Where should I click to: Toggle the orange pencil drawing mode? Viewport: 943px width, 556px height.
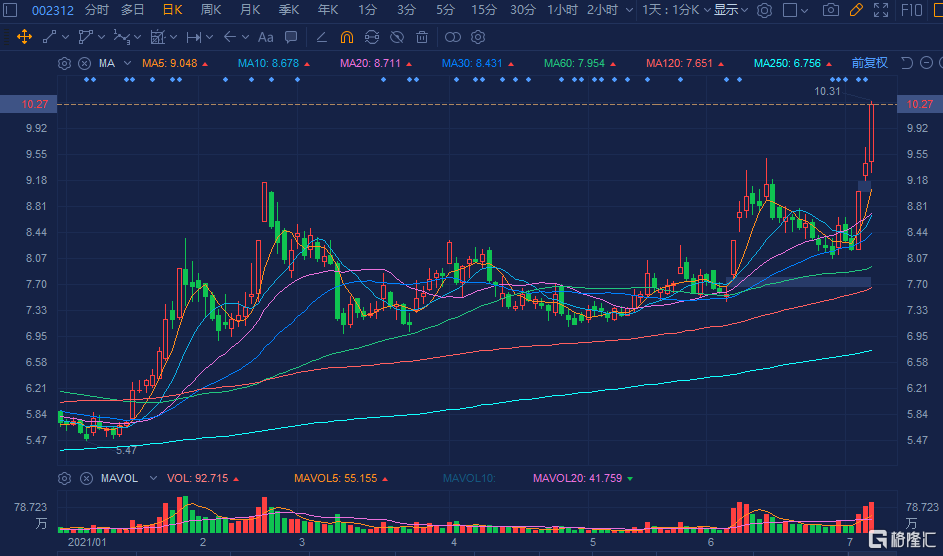tap(856, 10)
